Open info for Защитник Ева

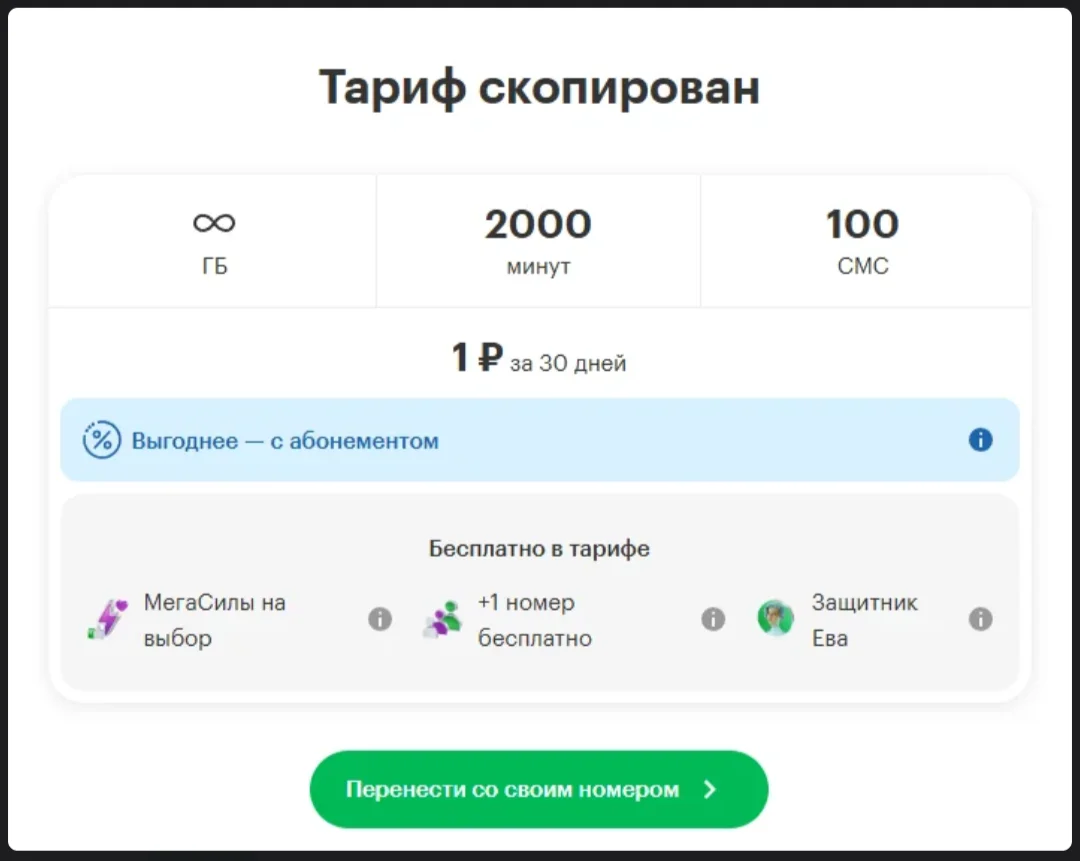(980, 619)
